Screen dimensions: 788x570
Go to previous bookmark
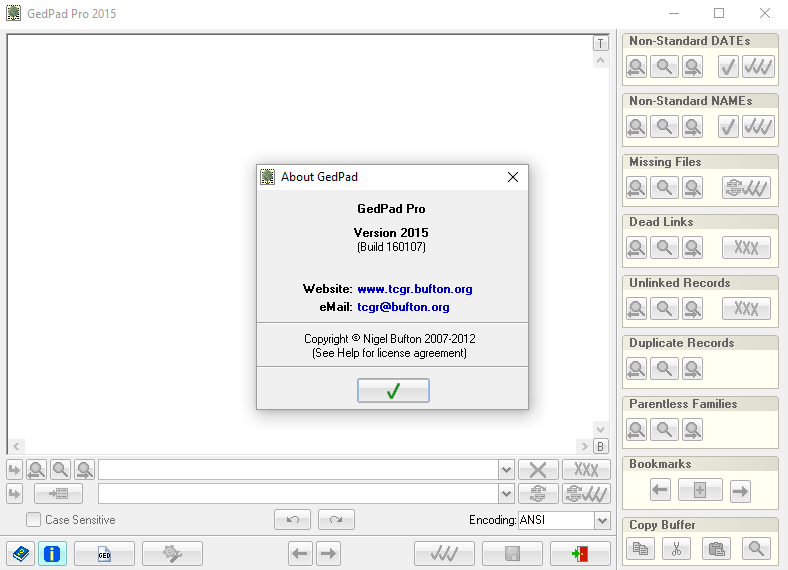coord(660,490)
